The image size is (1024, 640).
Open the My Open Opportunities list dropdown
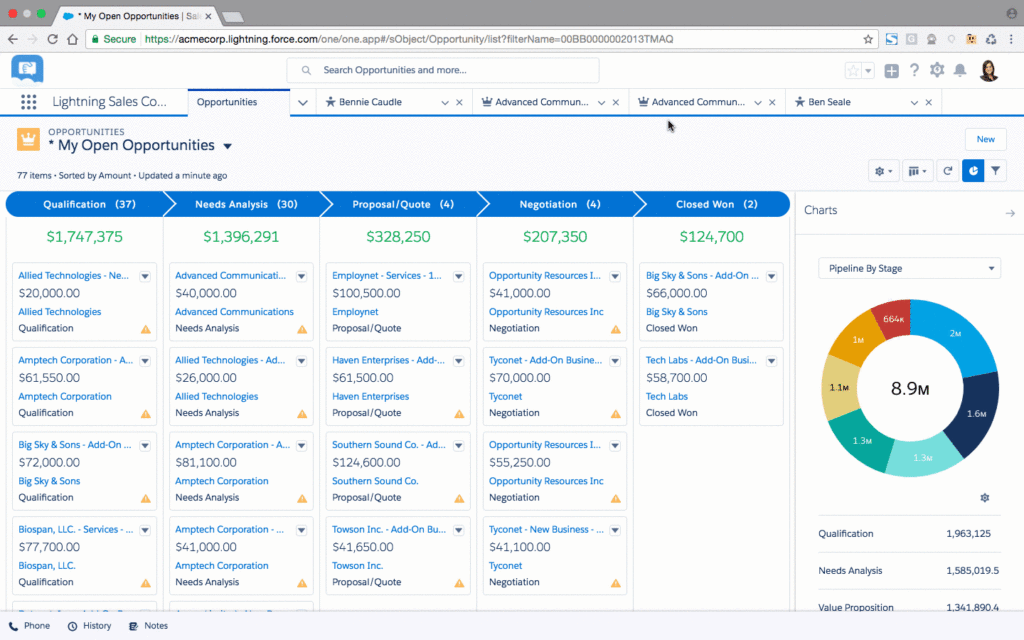point(227,144)
